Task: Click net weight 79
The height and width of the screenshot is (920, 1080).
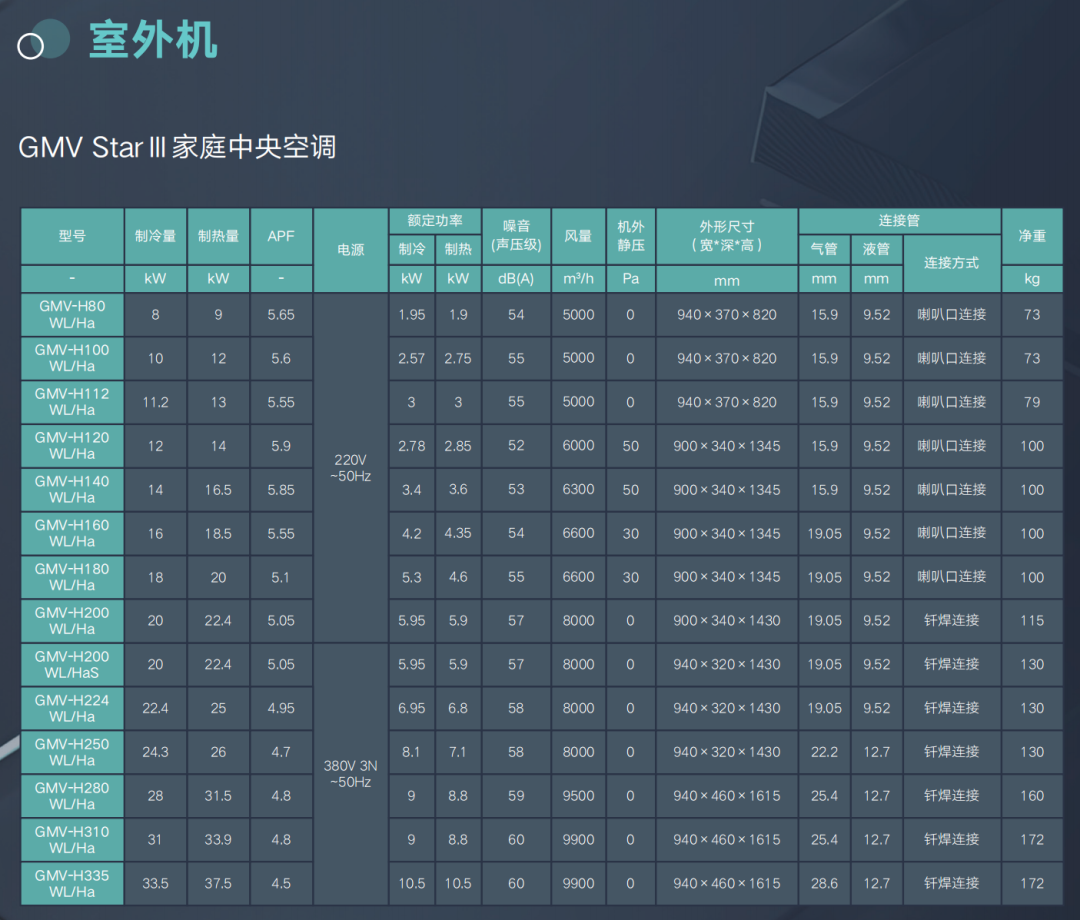Action: tap(1032, 402)
